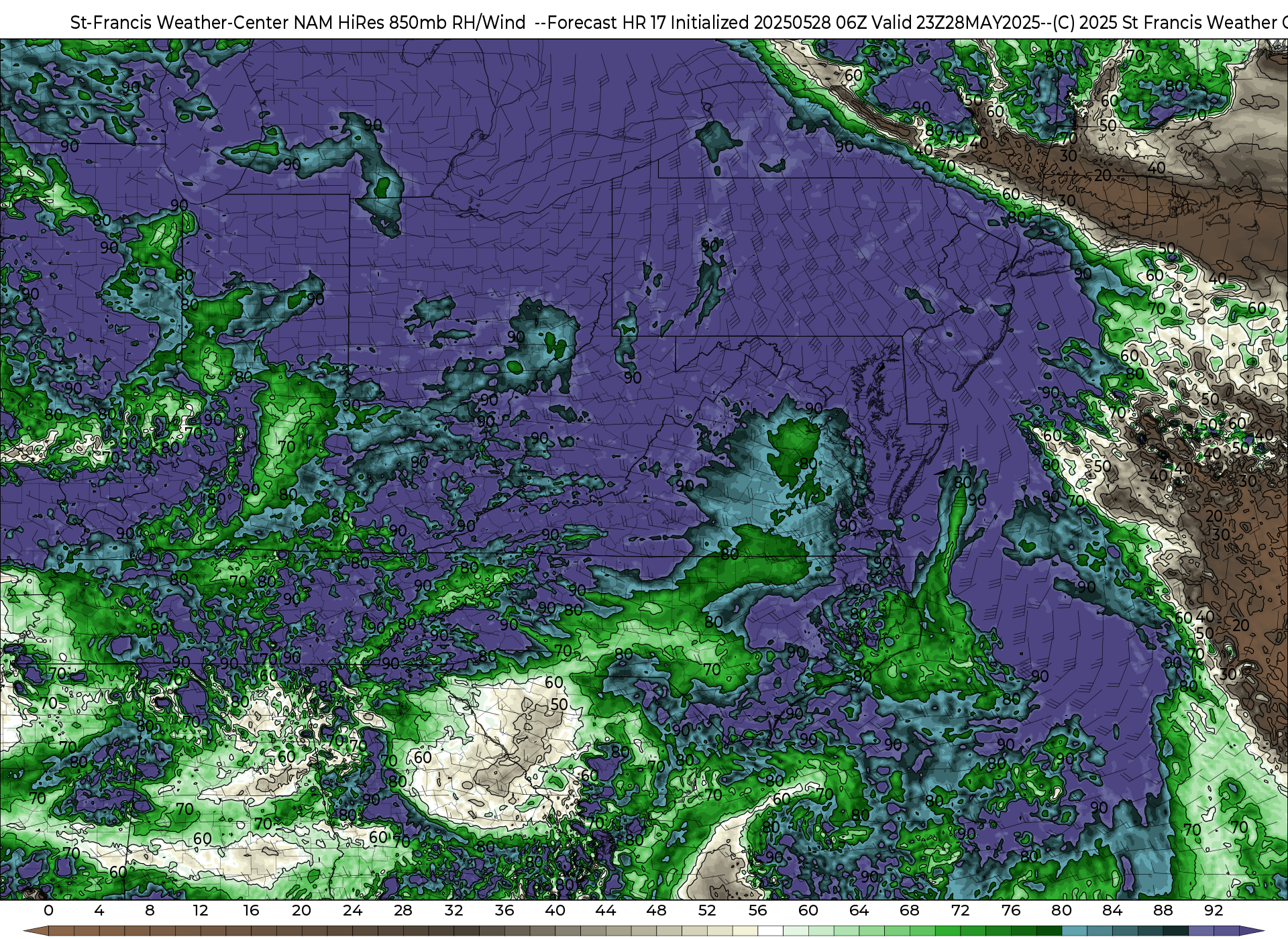This screenshot has height=939, width=1288.
Task: Click the "48" label on the color scale
Action: [657, 910]
